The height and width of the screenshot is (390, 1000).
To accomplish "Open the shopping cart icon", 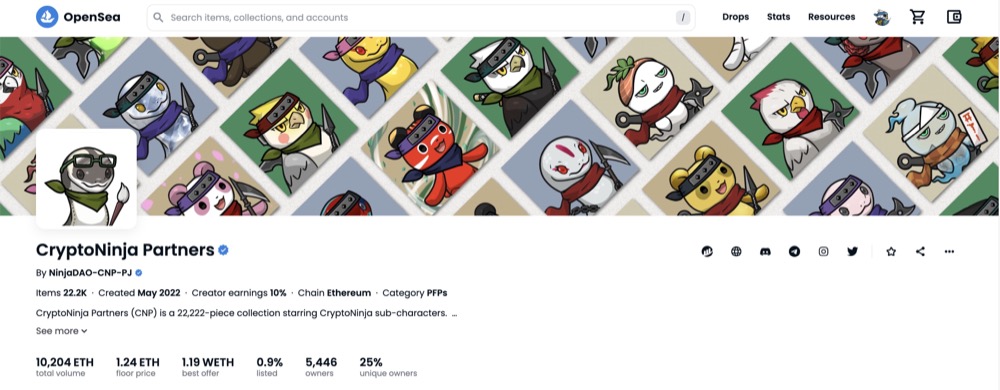I will [918, 17].
